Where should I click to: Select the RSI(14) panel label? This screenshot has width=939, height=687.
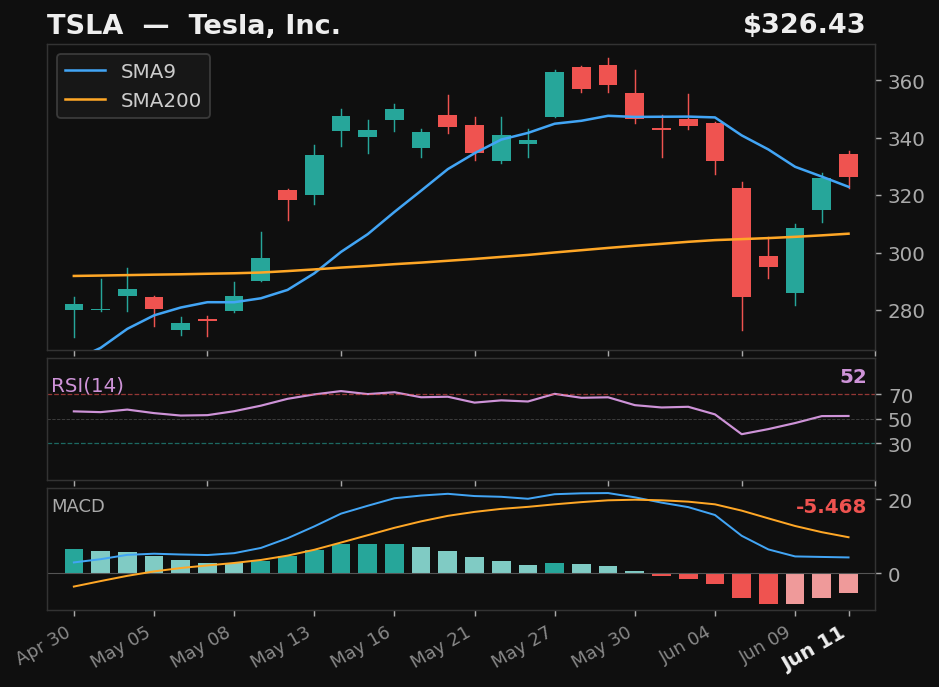point(87,385)
